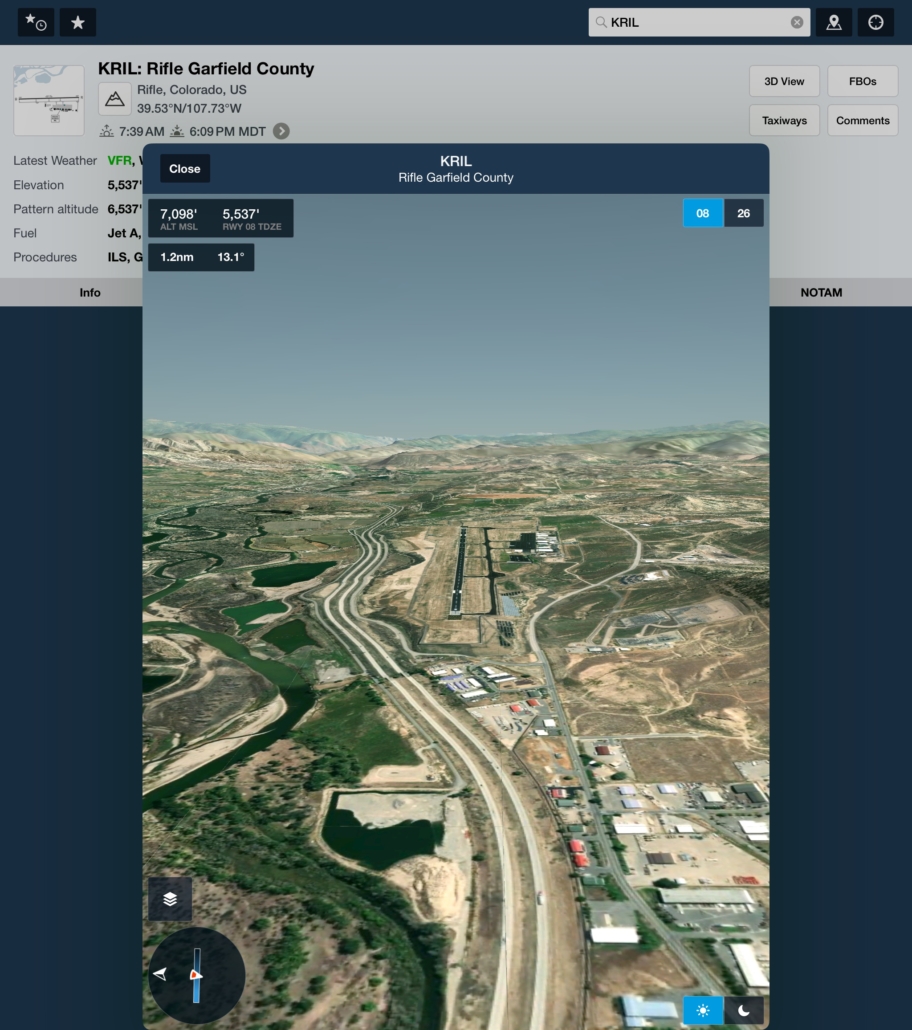This screenshot has height=1030, width=912.
Task: Enable night mode with moon toggle
Action: pyautogui.click(x=744, y=1010)
